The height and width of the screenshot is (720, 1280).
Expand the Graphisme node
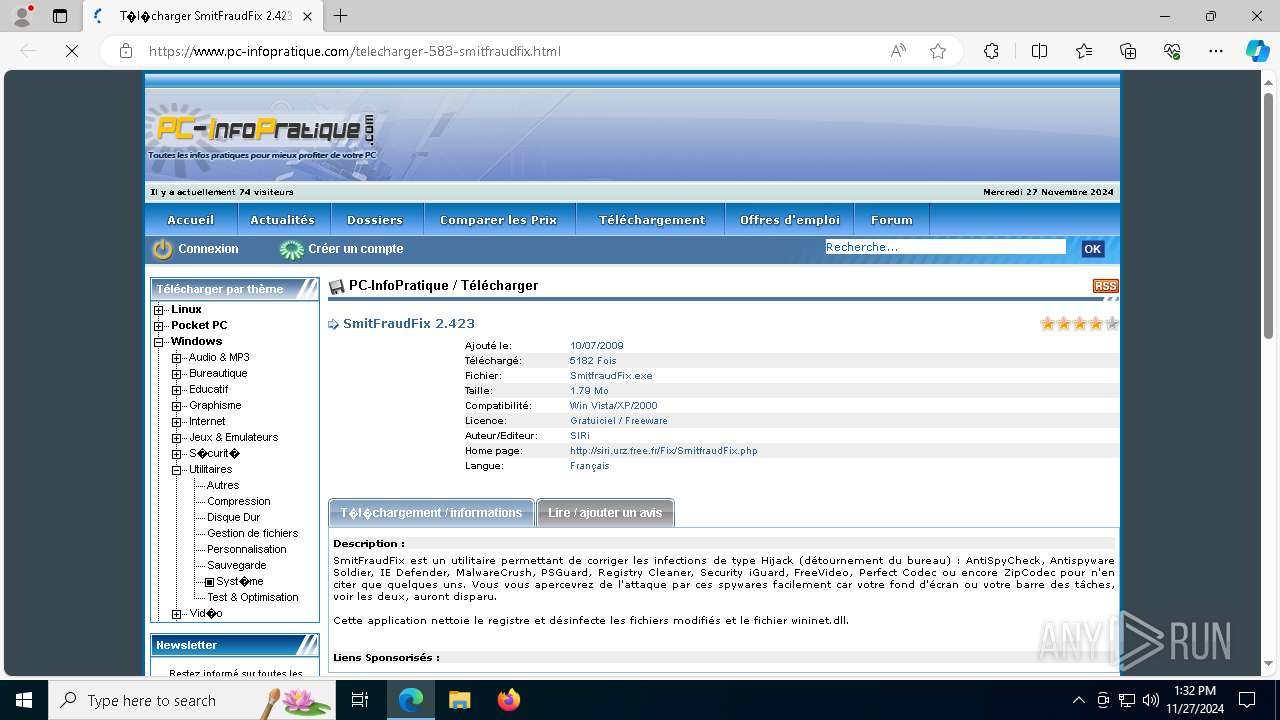coord(176,406)
